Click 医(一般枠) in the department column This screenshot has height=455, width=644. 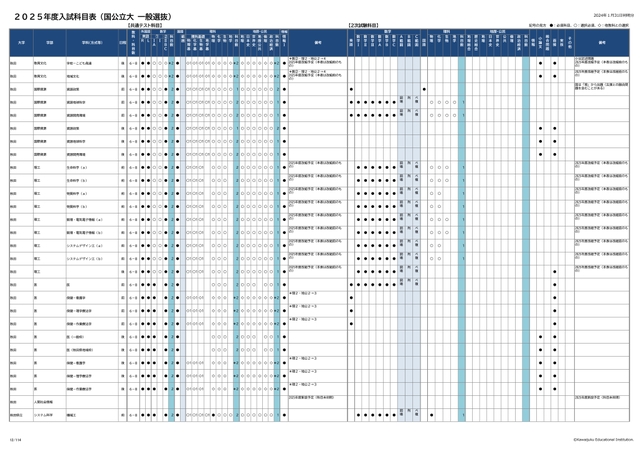[74, 337]
